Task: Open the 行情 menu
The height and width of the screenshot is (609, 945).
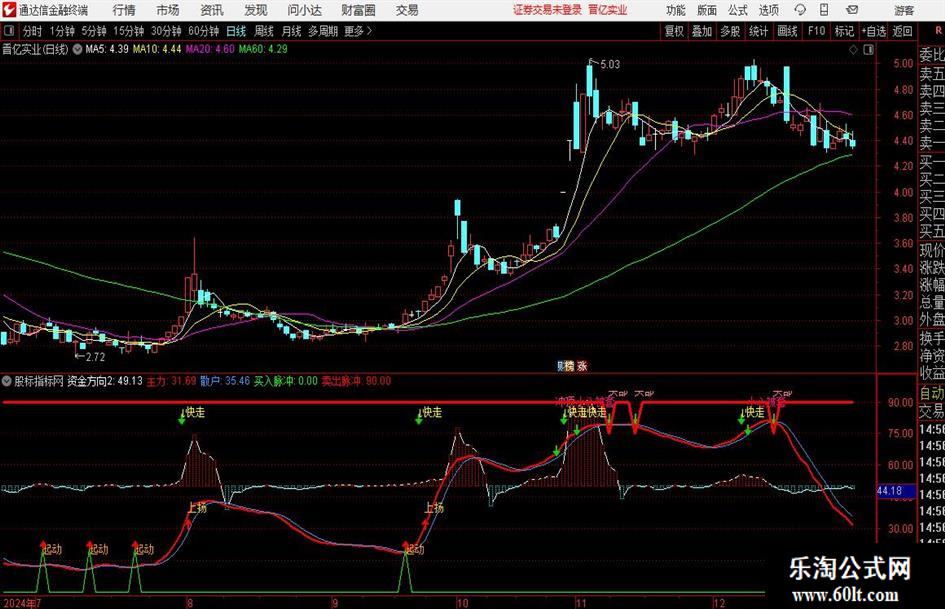Action: click(x=124, y=10)
